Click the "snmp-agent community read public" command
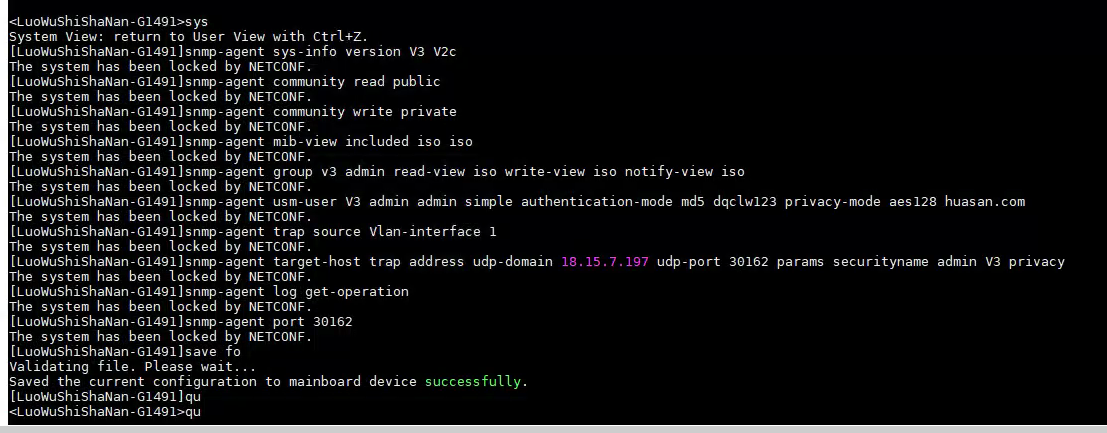1107x433 pixels. click(313, 81)
